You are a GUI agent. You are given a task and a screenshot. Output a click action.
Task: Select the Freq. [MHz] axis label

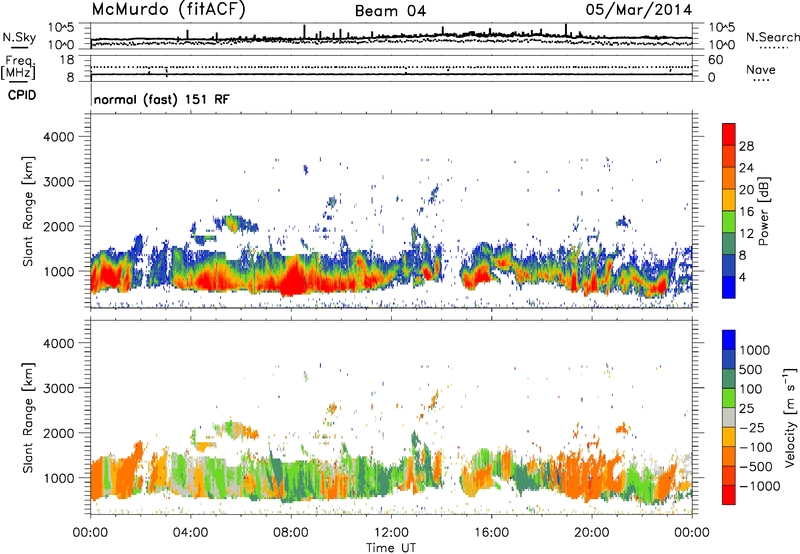point(20,68)
